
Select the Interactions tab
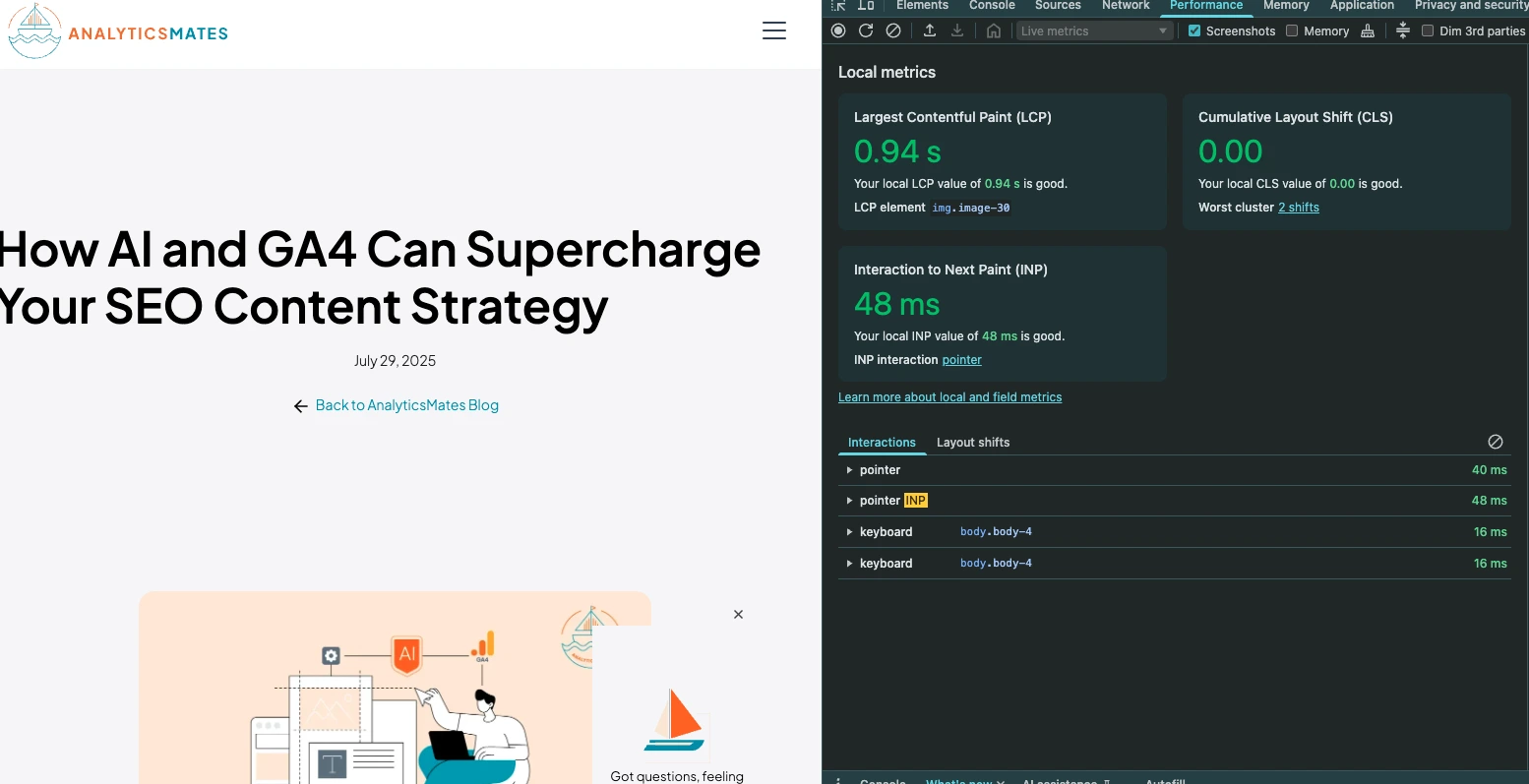(x=882, y=443)
